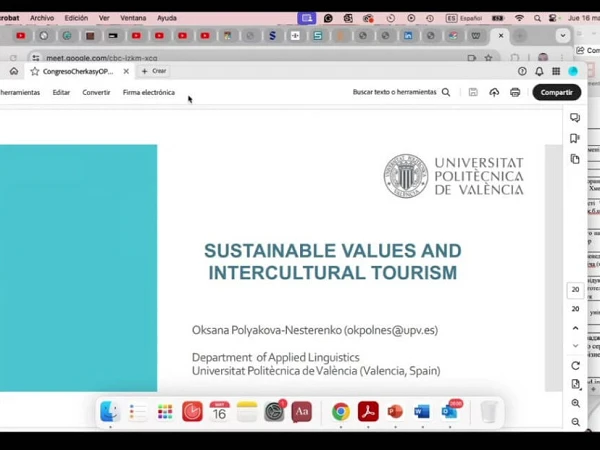Screen dimensions: 600x450
Task: Upload the document to cloud storage
Action: (x=494, y=92)
